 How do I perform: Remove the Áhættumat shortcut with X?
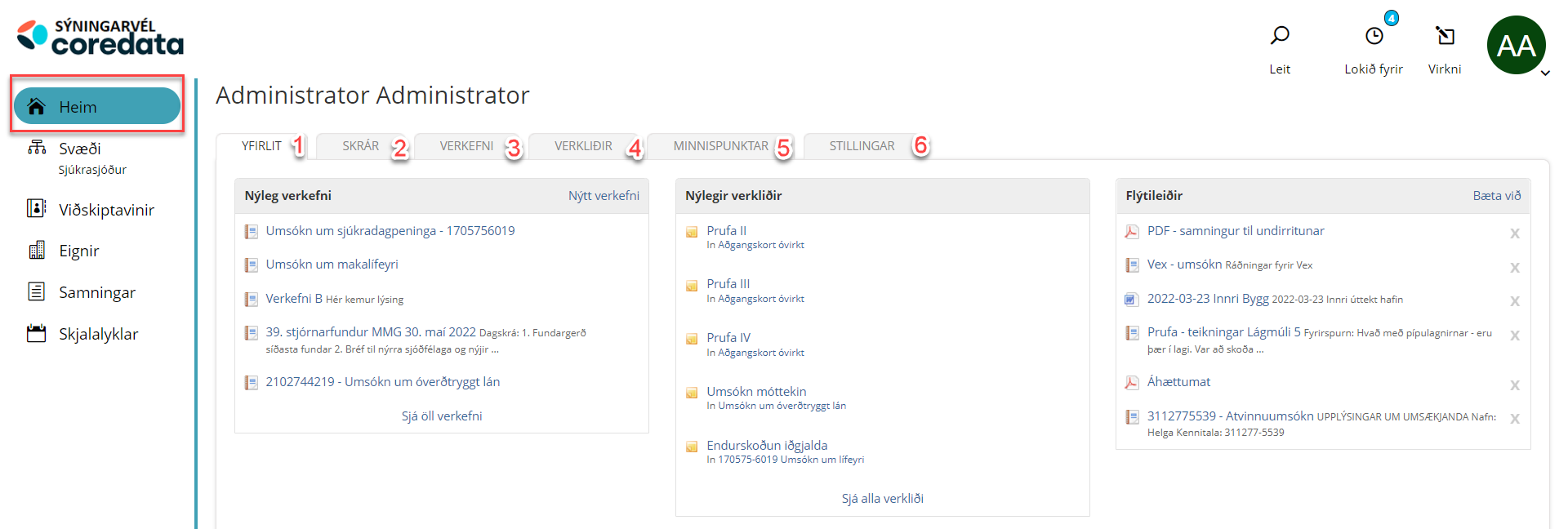(x=1514, y=385)
